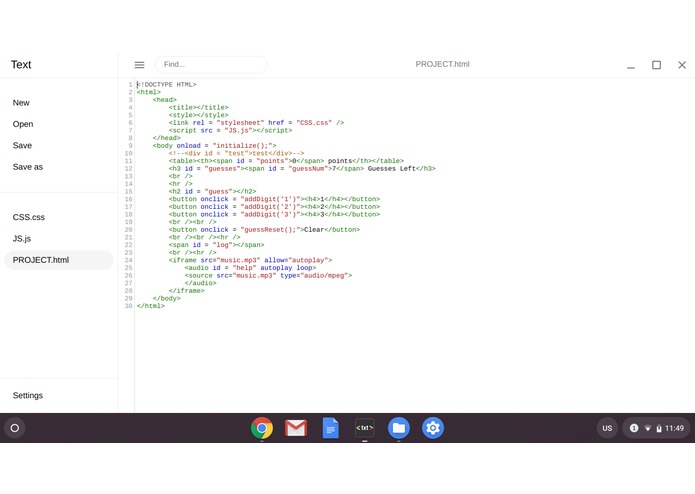Open the Files app from the shelf
This screenshot has width=695, height=494.
pyautogui.click(x=398, y=428)
